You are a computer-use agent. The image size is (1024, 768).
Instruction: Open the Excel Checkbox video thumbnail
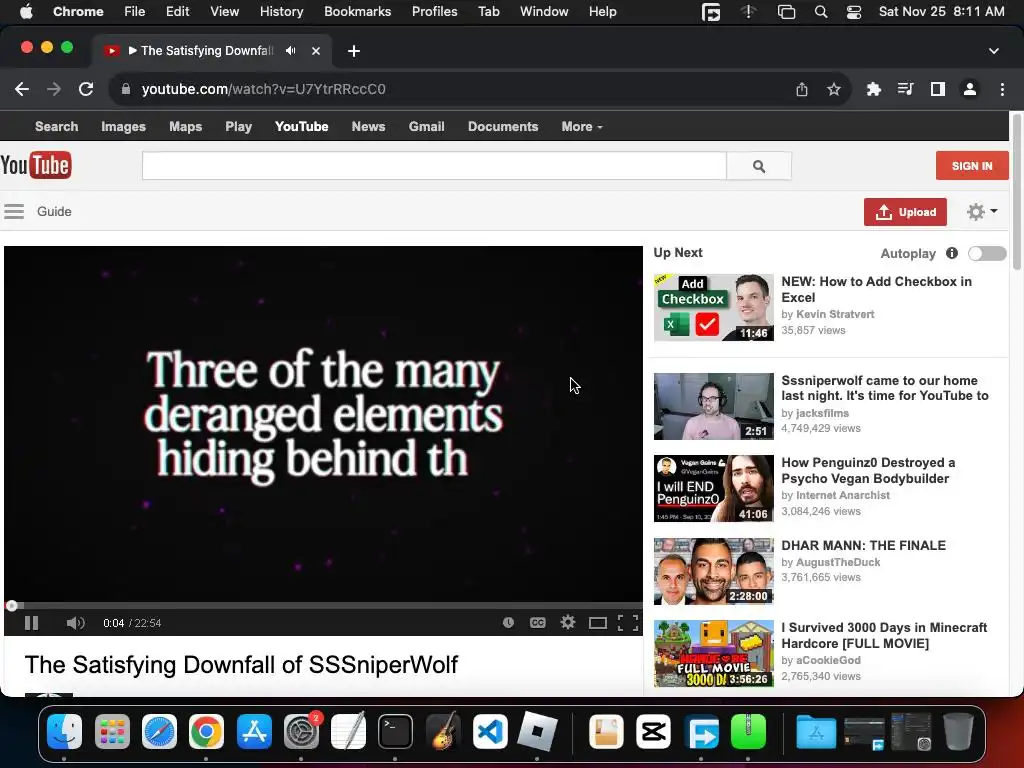coord(714,307)
